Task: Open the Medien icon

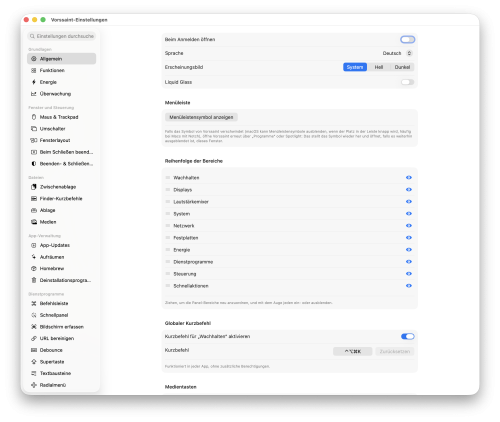Action: pyautogui.click(x=34, y=222)
